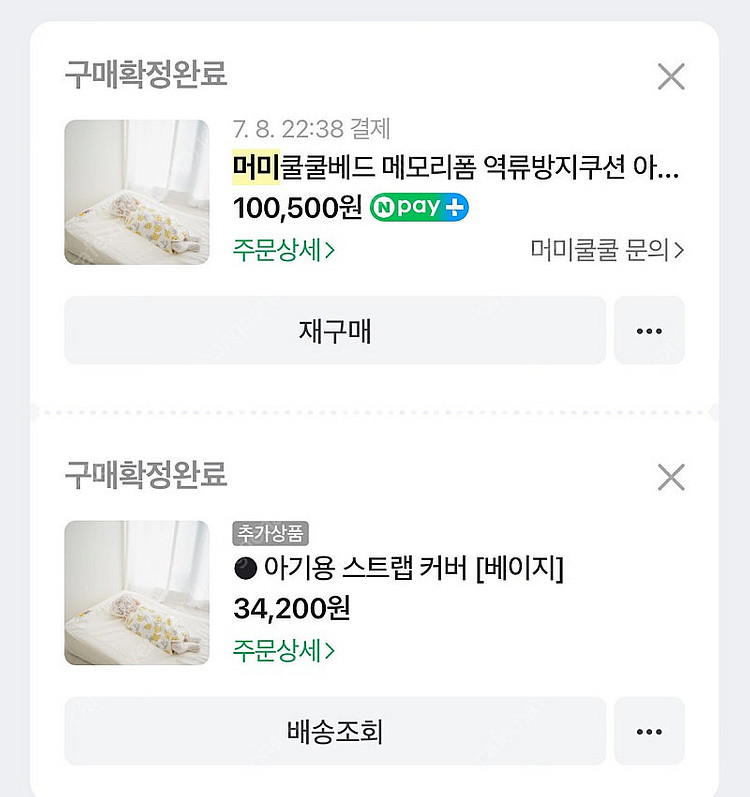Image resolution: width=750 pixels, height=797 pixels.
Task: Dismiss the 스트랩 커버 order card with X
Action: [670, 477]
